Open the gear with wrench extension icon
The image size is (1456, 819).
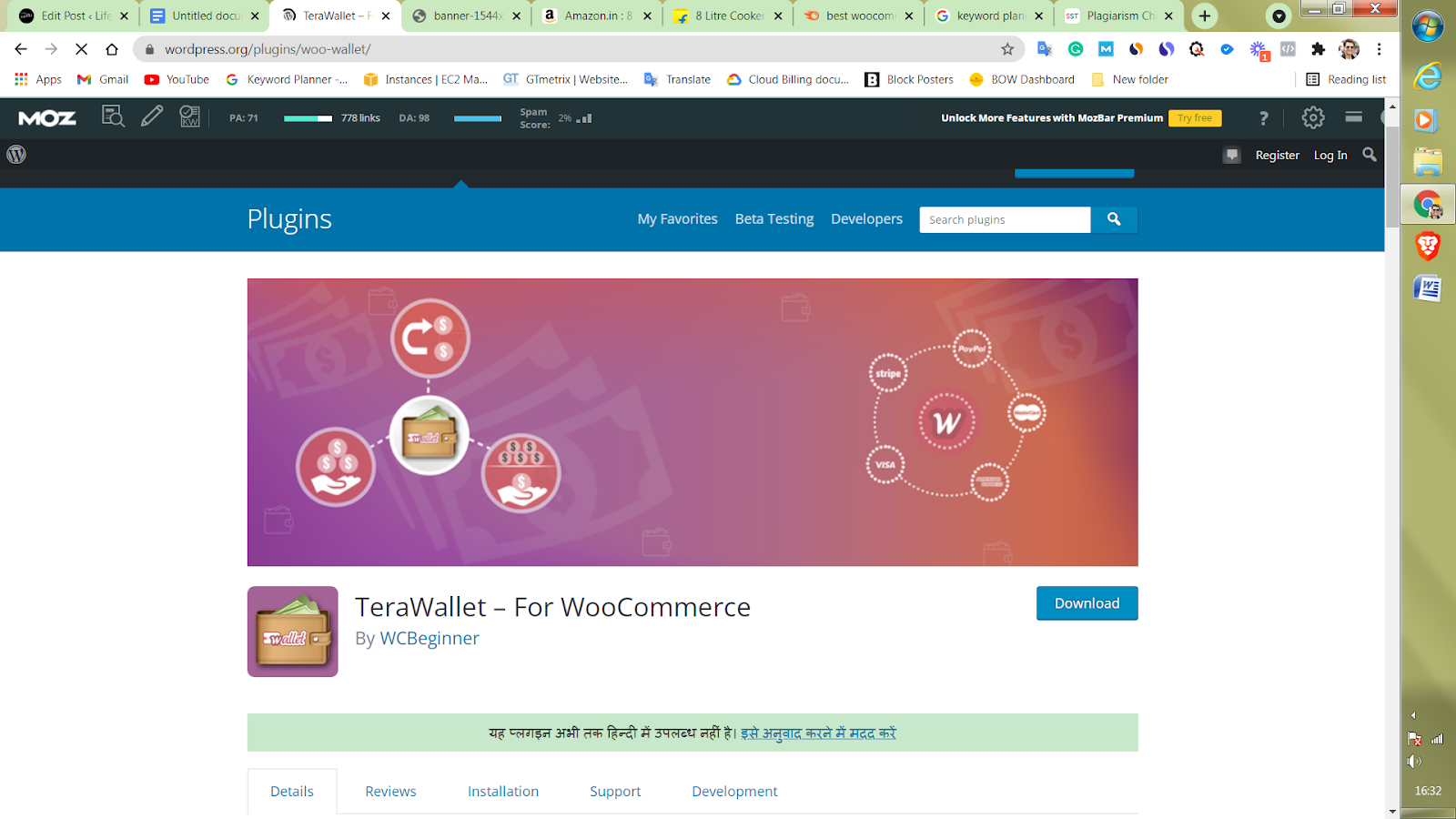coord(1197,49)
